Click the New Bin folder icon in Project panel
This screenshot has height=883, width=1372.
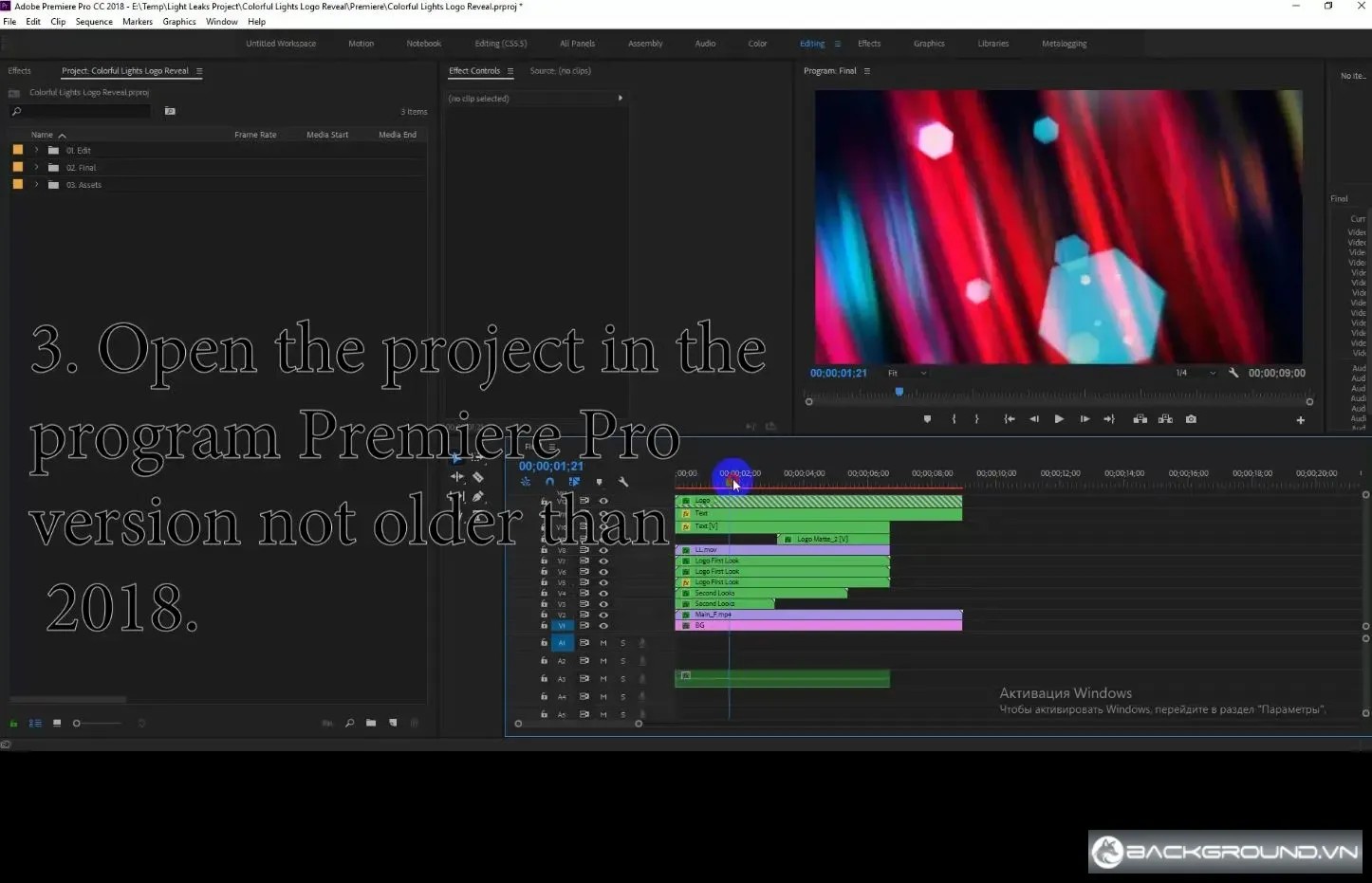[x=371, y=723]
